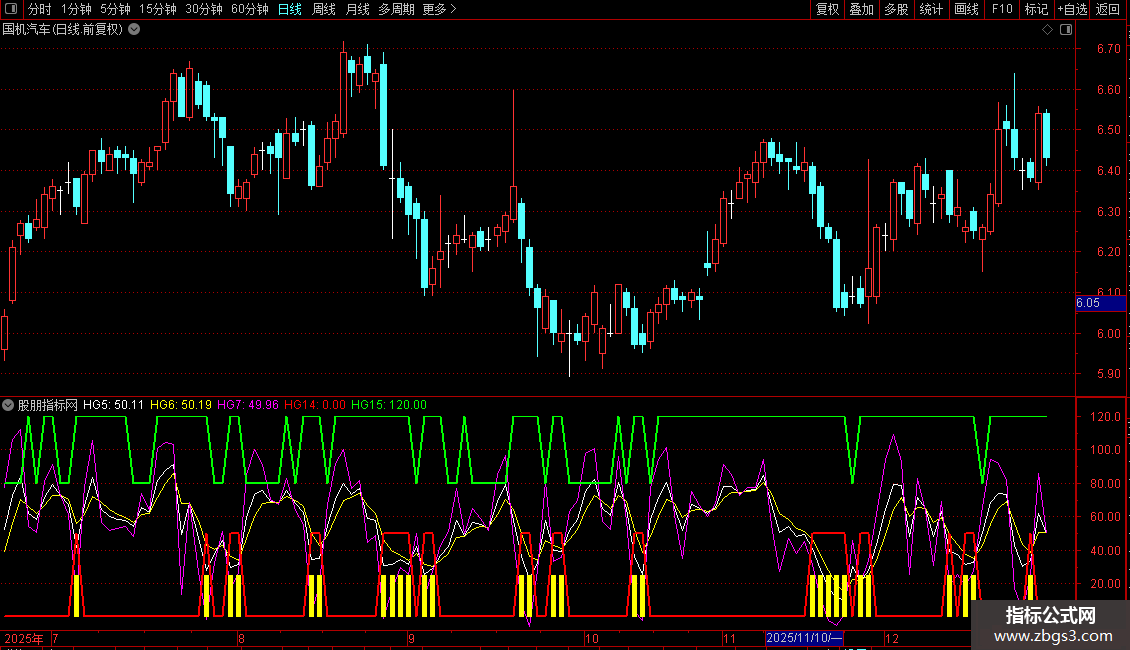Viewport: 1130px width, 650px height.
Task: Switch to 月线 monthly chart
Action: [x=357, y=9]
